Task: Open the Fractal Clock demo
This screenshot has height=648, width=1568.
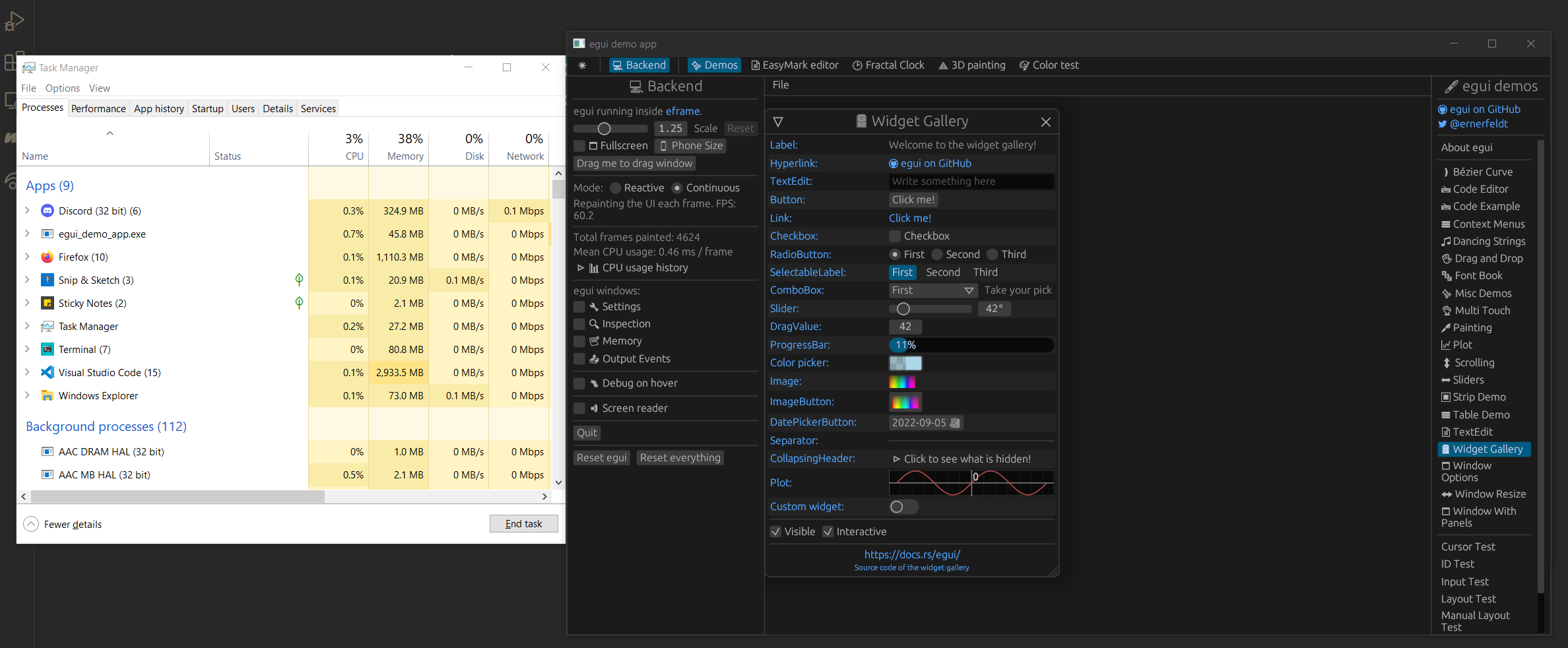Action: [888, 65]
